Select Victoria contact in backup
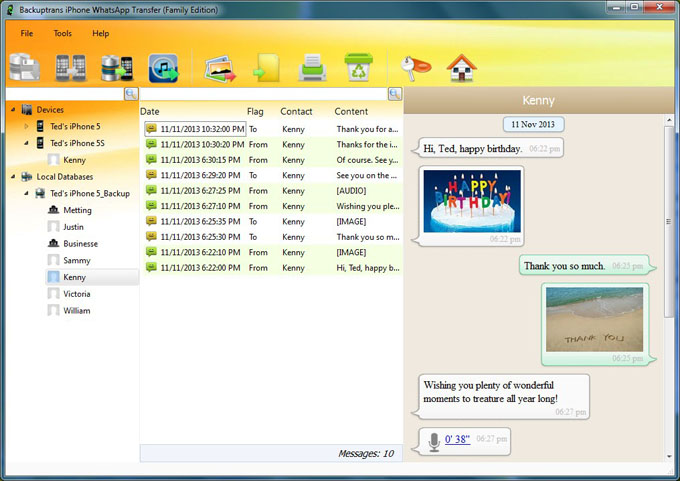Viewport: 680px width, 481px height. (x=76, y=294)
